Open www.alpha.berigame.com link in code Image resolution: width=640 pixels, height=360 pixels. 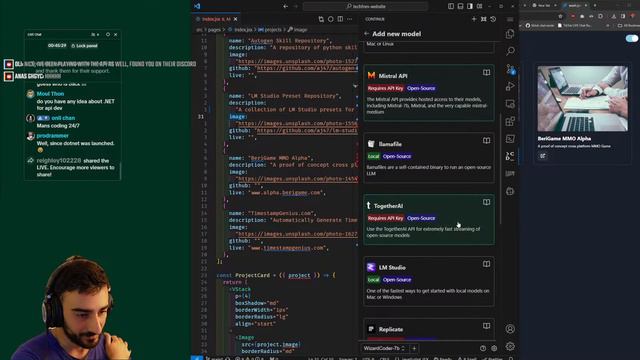(x=286, y=192)
